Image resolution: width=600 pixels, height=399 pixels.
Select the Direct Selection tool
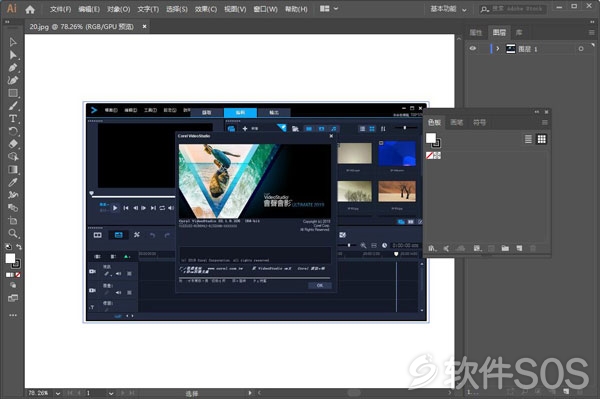(13, 55)
